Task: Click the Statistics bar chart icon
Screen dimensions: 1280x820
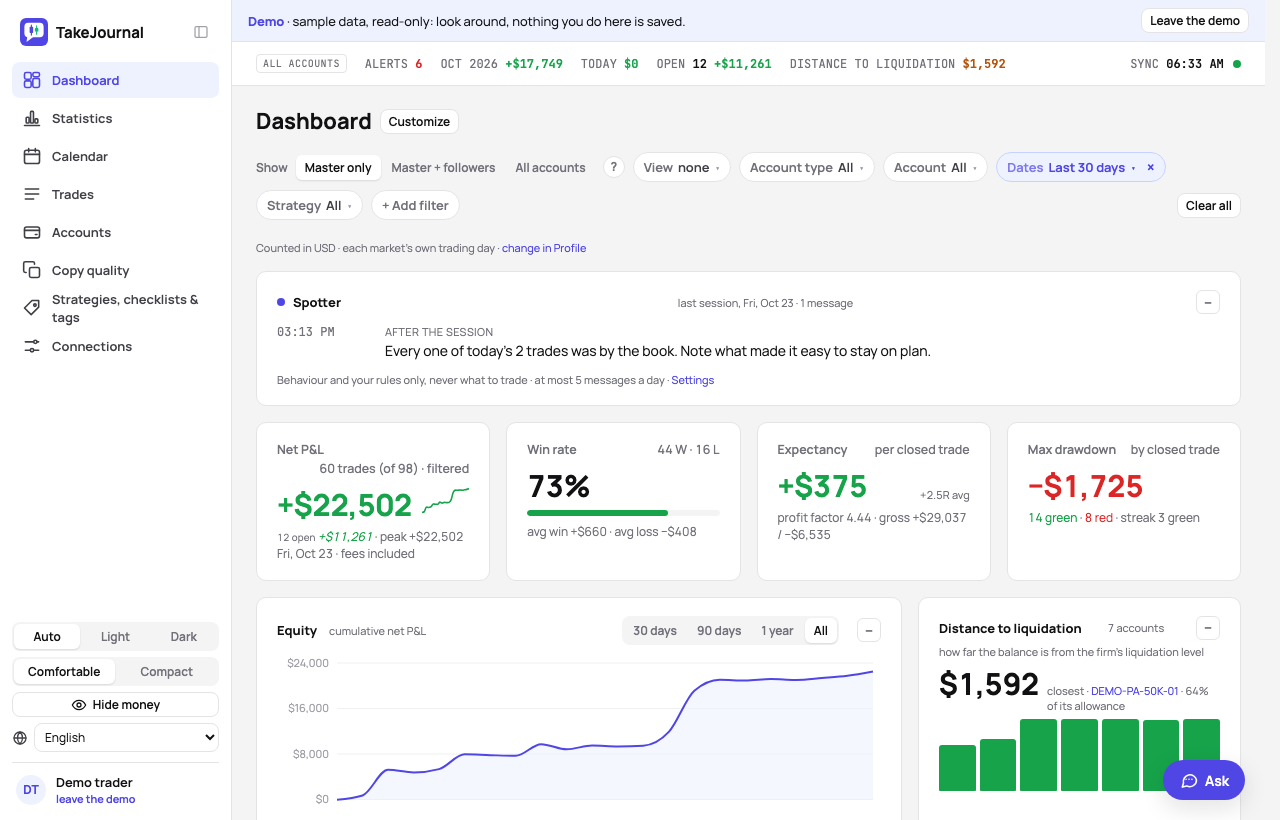Action: (32, 118)
